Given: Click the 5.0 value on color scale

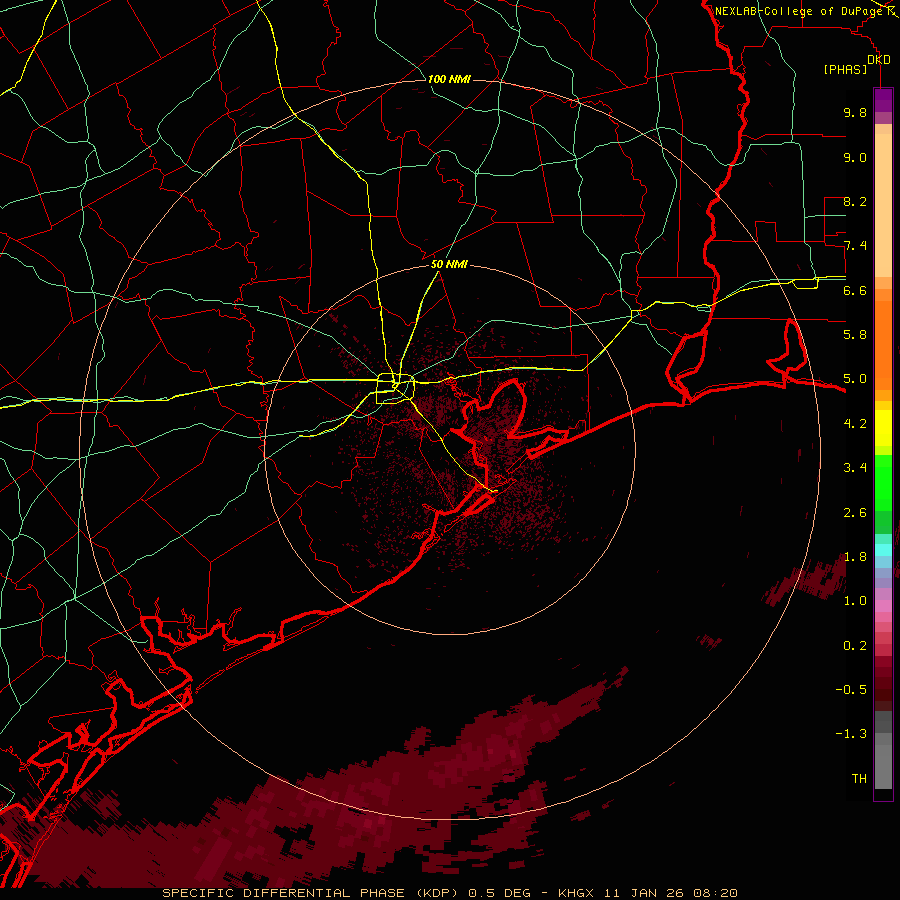Looking at the screenshot, I should [x=855, y=379].
